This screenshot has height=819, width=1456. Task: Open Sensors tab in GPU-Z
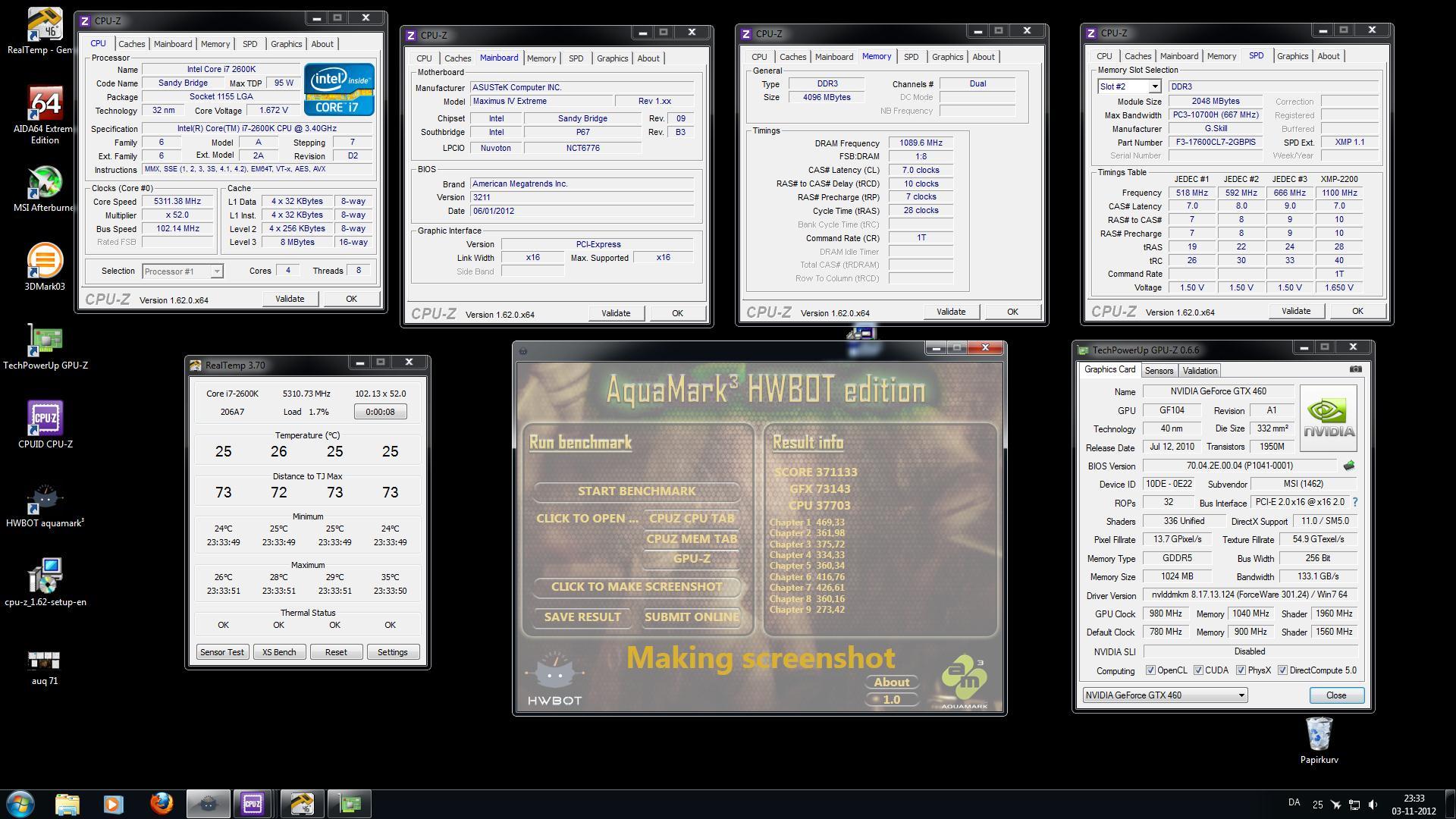point(1159,371)
